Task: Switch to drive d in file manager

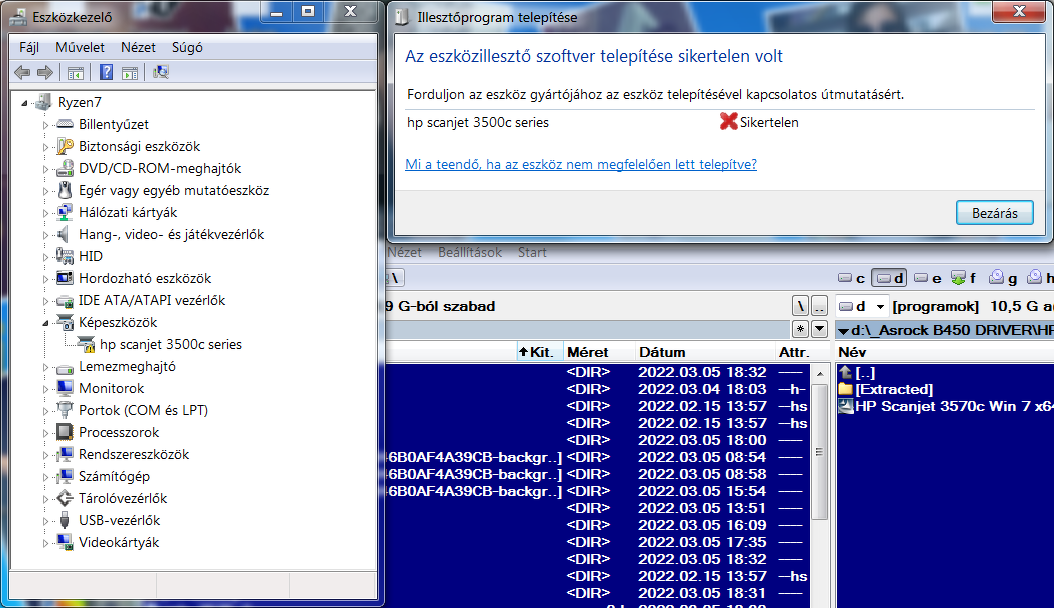Action: [x=889, y=278]
